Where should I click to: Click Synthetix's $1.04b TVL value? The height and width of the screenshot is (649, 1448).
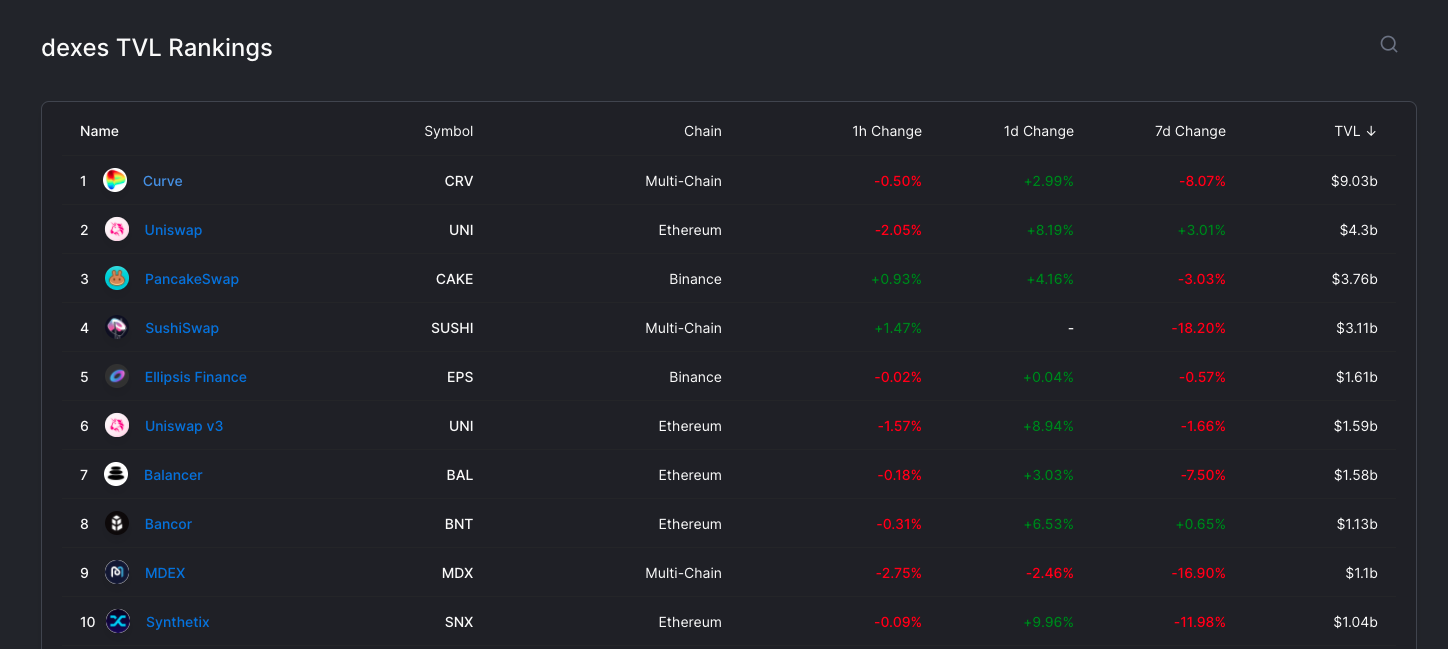pyautogui.click(x=1355, y=622)
